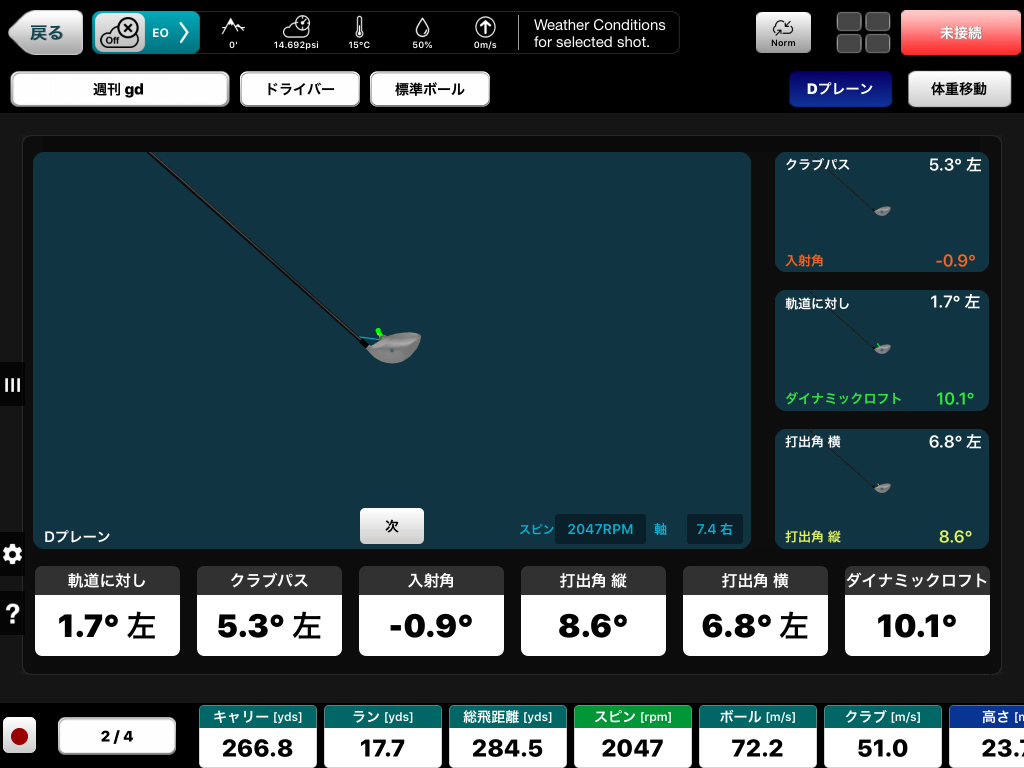Switch to the Dプレーン tab
This screenshot has width=1024, height=768.
[840, 89]
